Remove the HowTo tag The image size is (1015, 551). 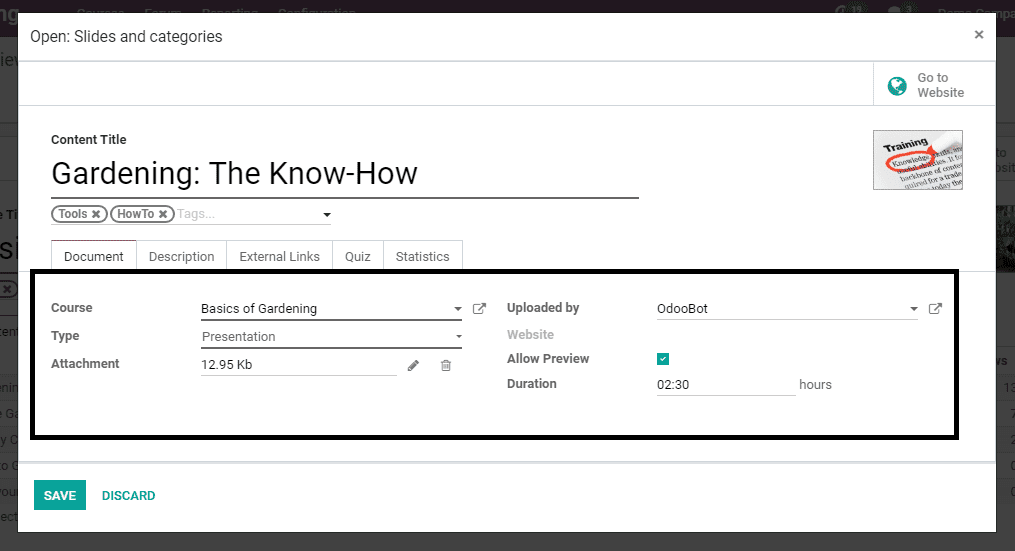(163, 214)
